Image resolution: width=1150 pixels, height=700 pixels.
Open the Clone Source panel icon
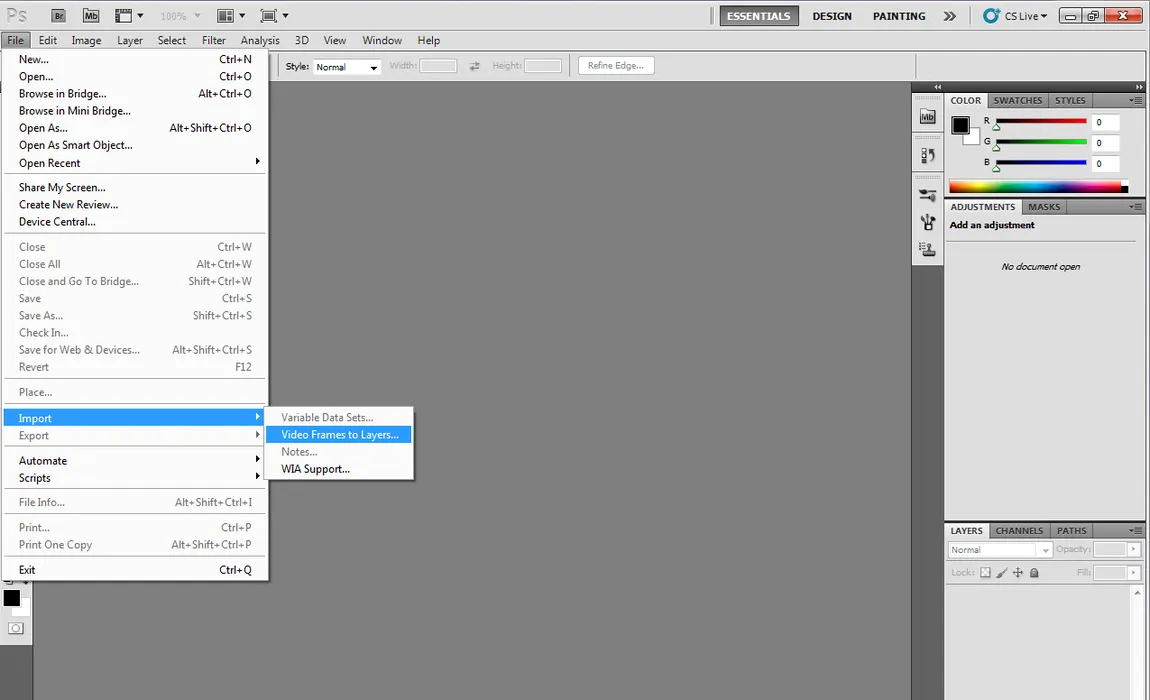[928, 249]
